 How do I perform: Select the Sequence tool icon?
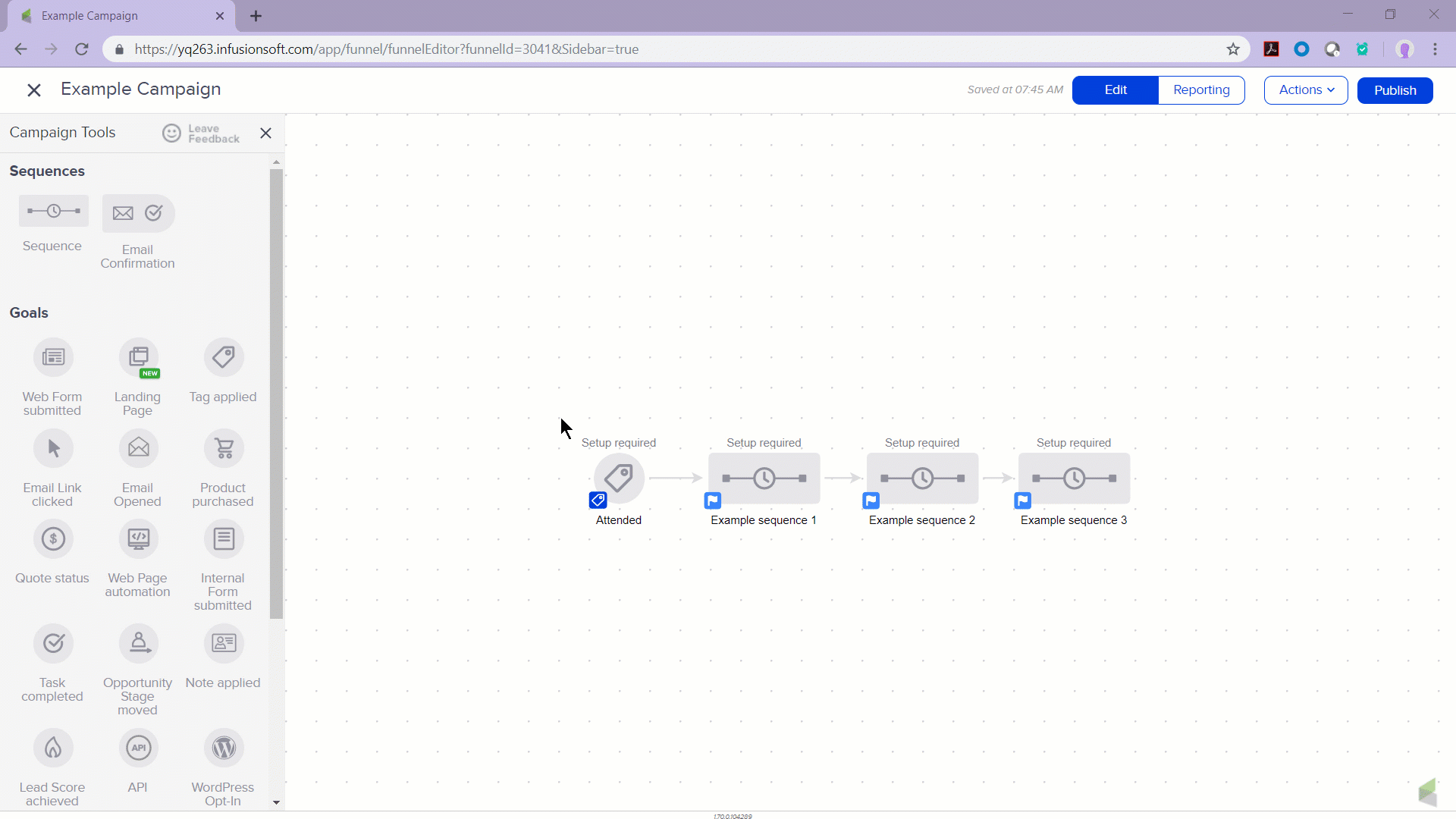(53, 212)
